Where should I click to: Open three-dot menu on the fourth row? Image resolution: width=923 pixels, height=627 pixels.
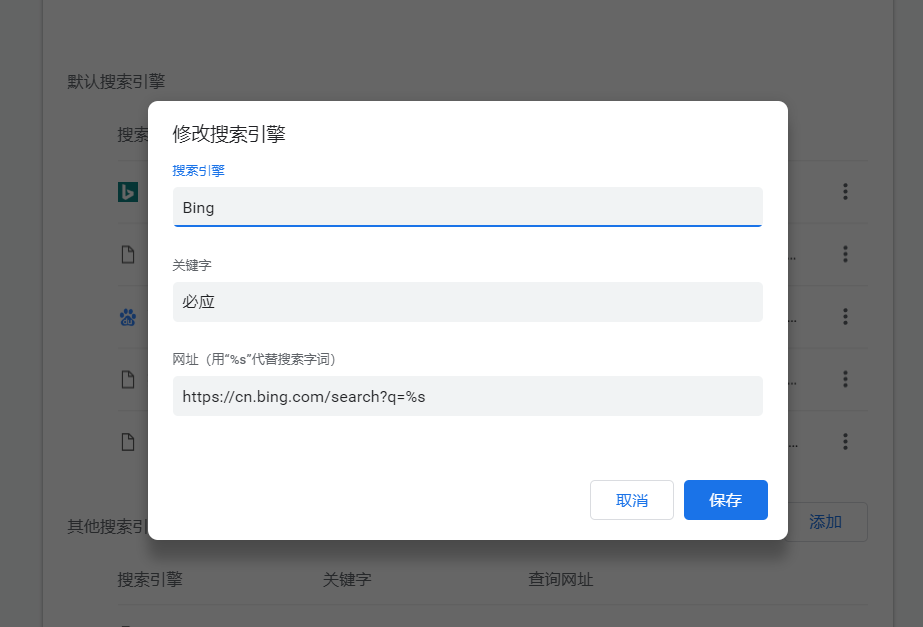tap(845, 379)
